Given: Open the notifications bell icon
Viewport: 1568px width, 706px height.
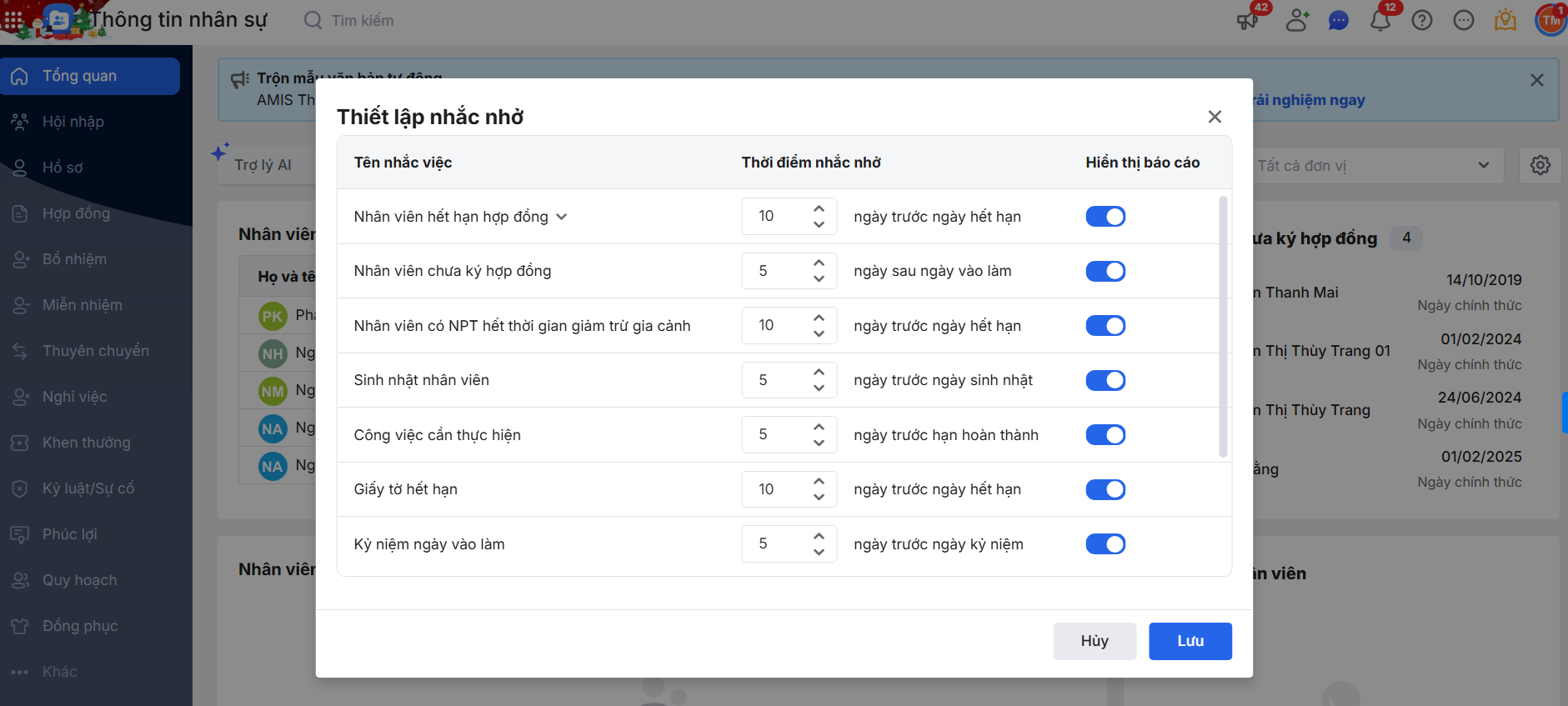Looking at the screenshot, I should [x=1380, y=20].
